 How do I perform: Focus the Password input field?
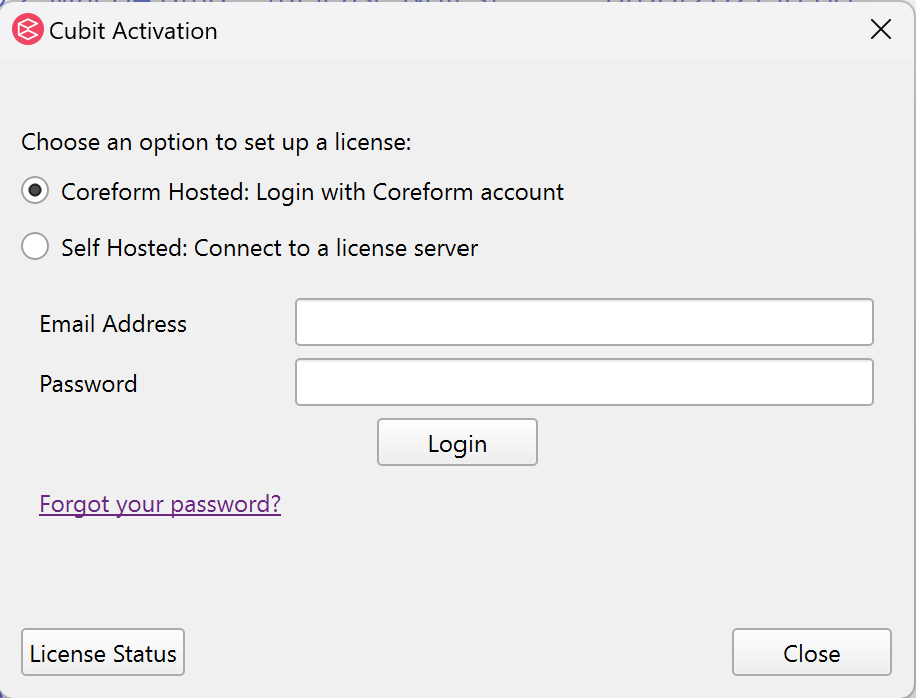tap(584, 383)
